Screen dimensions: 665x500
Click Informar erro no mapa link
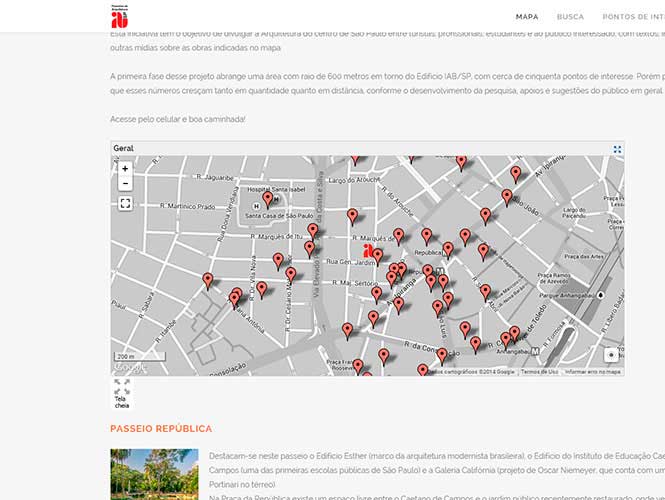coord(592,372)
